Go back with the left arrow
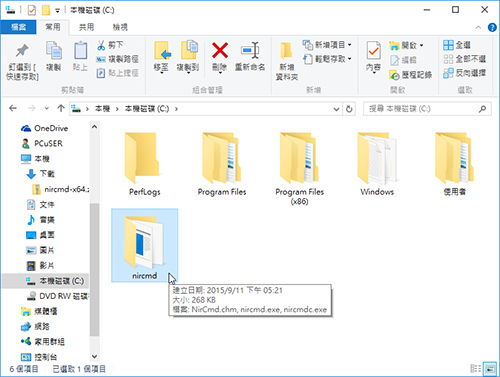Viewport: 500px width, 377px height. [13, 108]
